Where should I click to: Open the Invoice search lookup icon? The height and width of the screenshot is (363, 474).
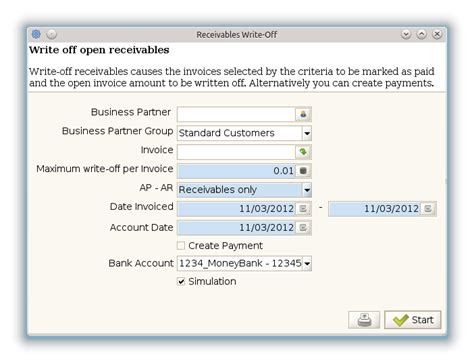pos(303,152)
